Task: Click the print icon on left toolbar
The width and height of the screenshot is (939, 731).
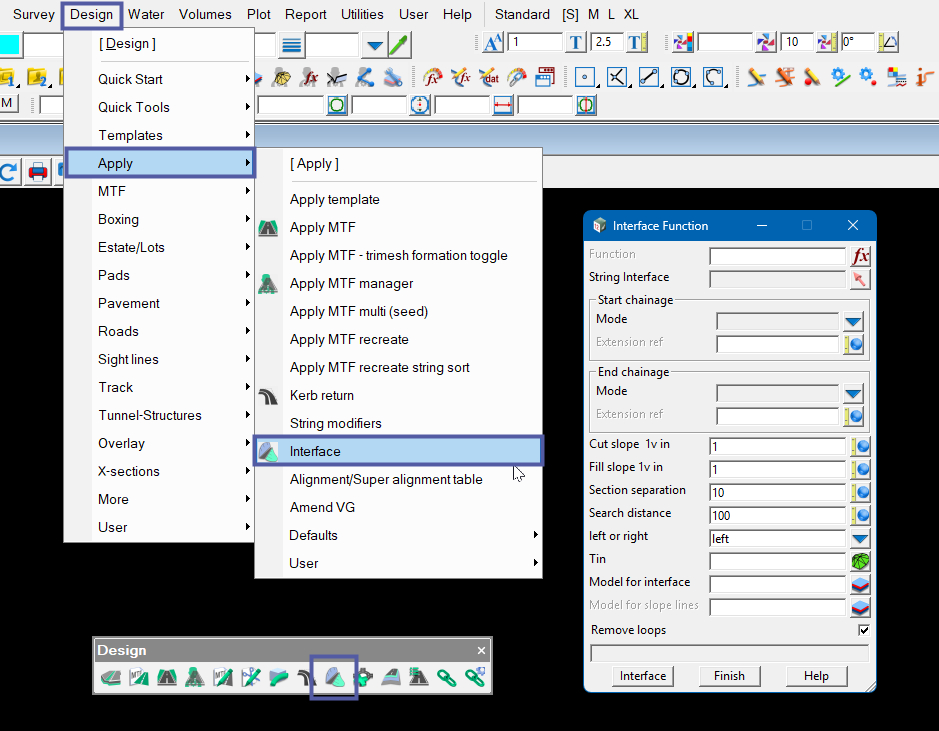Action: tap(38, 171)
